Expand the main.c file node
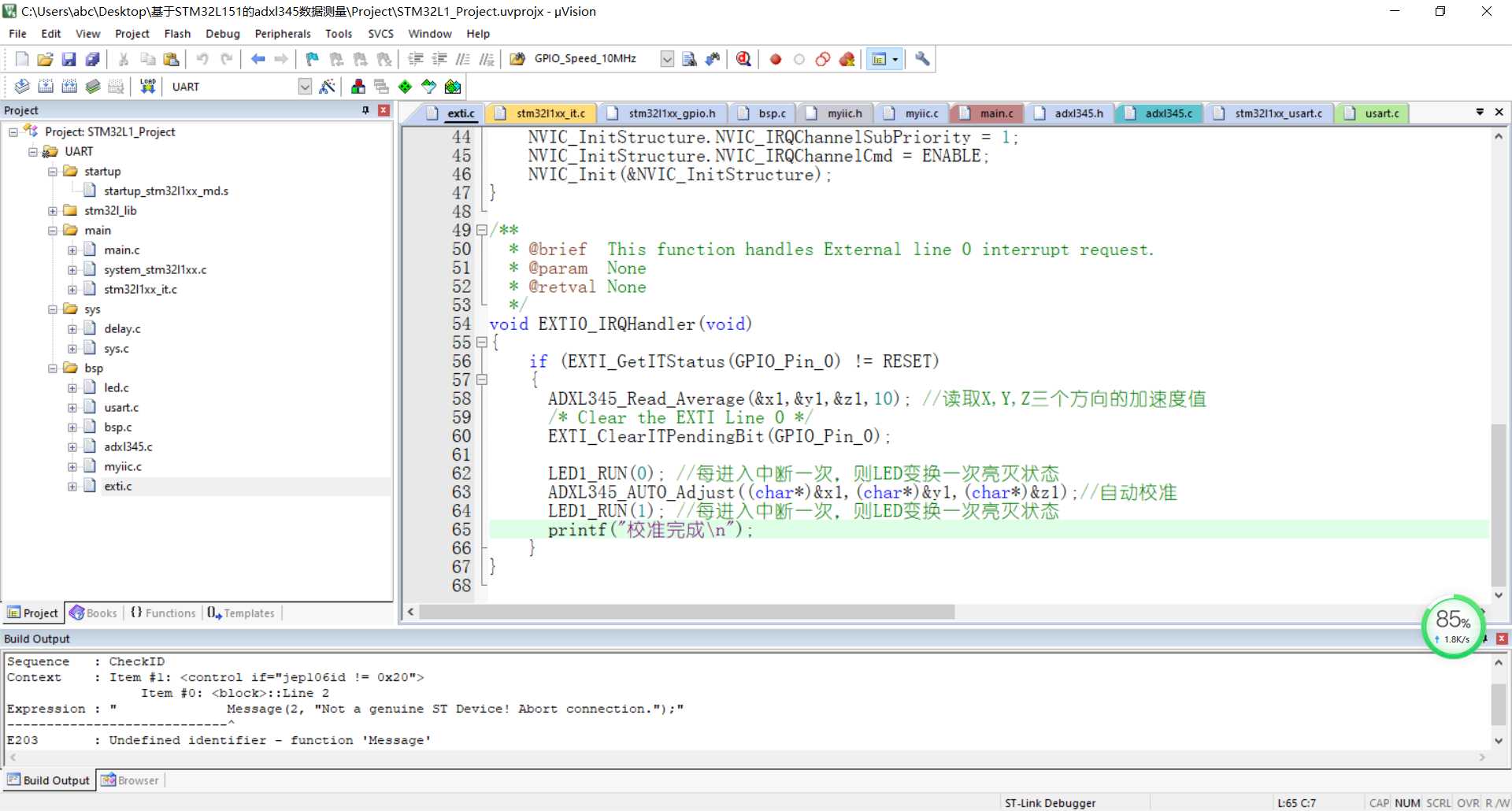Screen dimensions: 1512x811 point(72,250)
